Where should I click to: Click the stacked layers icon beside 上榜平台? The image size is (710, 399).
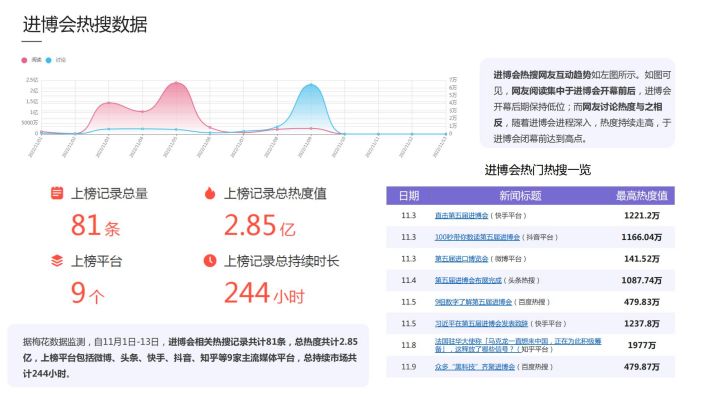click(57, 261)
